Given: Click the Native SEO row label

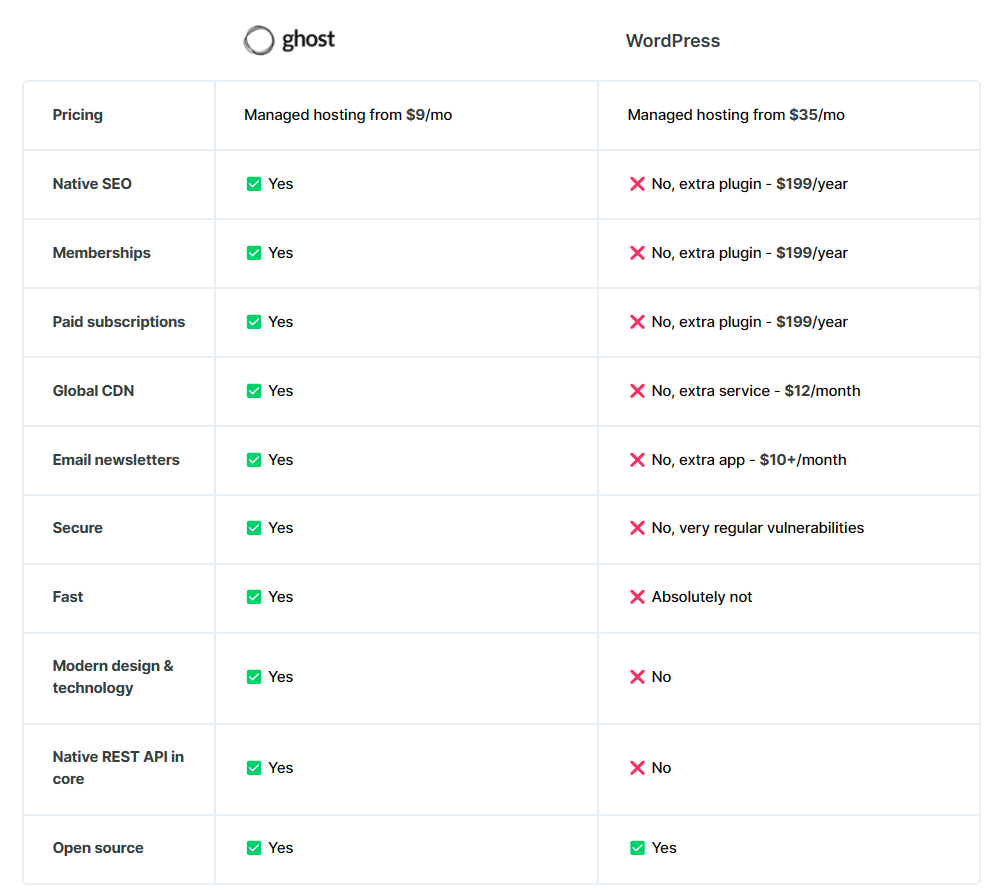Looking at the screenshot, I should [x=92, y=184].
